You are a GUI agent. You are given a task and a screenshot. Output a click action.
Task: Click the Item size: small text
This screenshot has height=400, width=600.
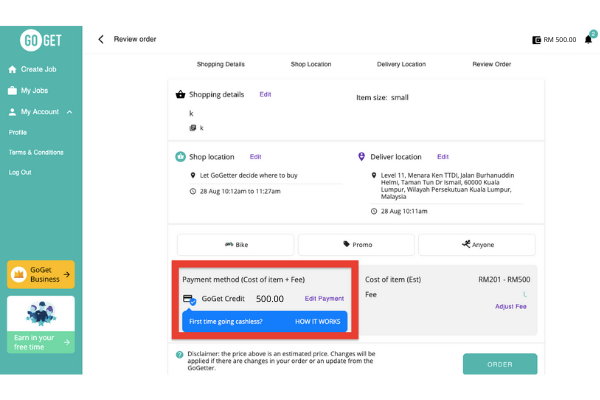(382, 98)
